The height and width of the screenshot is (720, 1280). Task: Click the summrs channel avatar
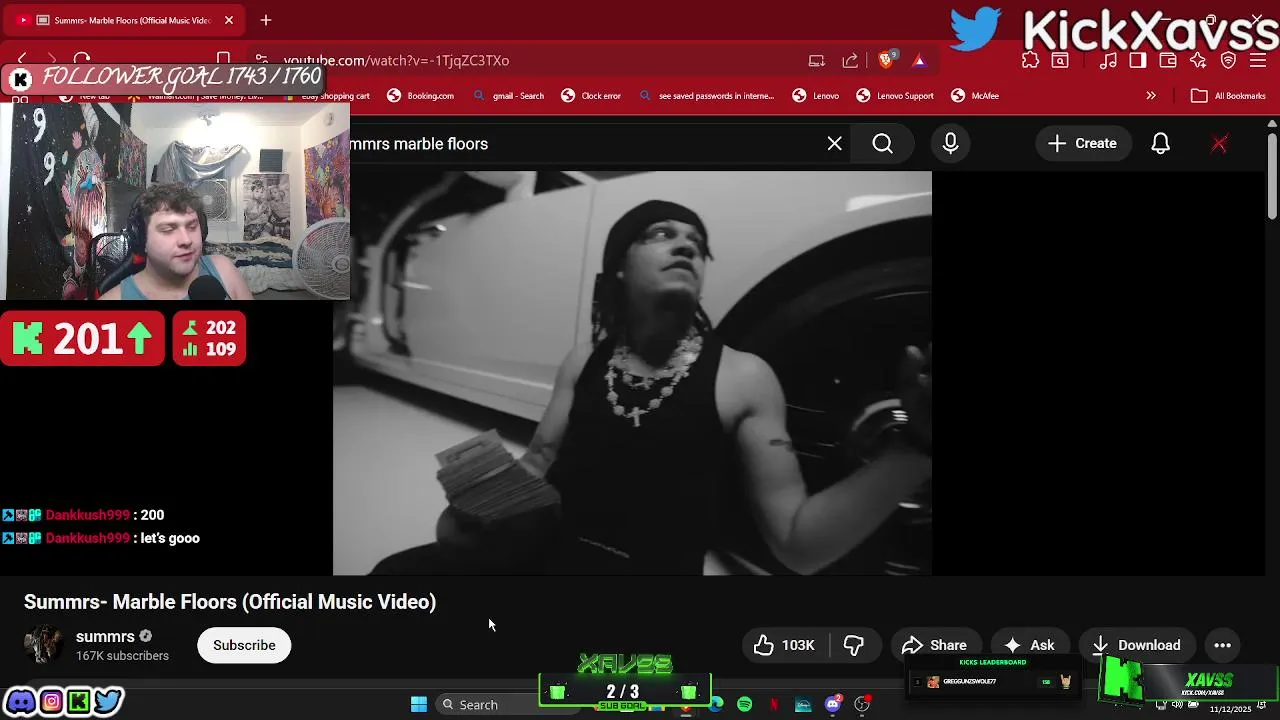click(x=43, y=645)
